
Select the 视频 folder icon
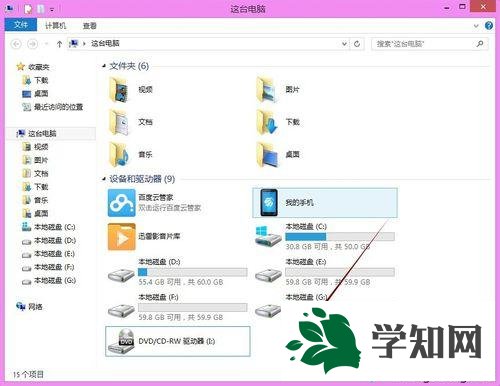click(119, 89)
